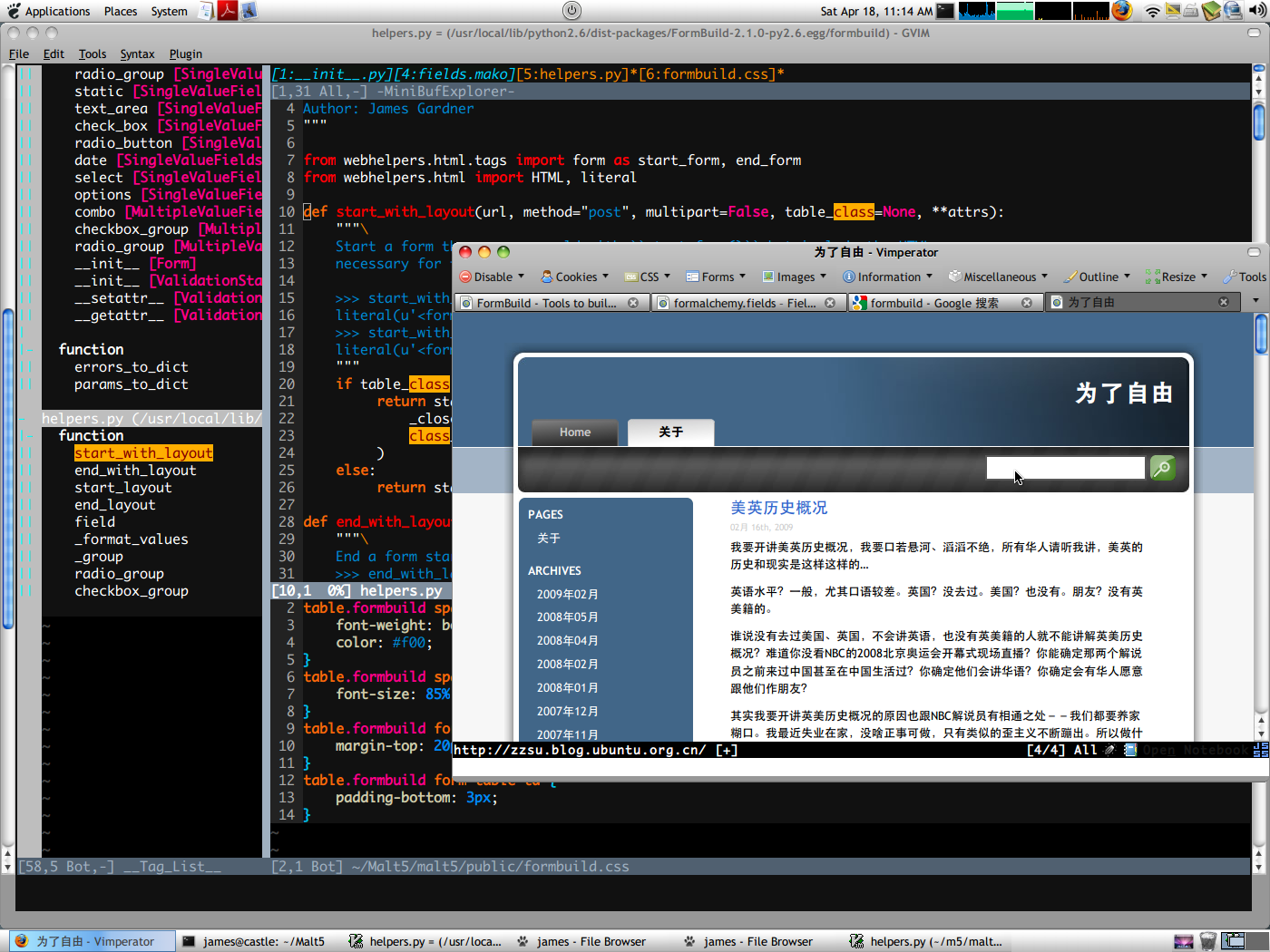Open the Disable dropdown menu arrow

tap(522, 277)
